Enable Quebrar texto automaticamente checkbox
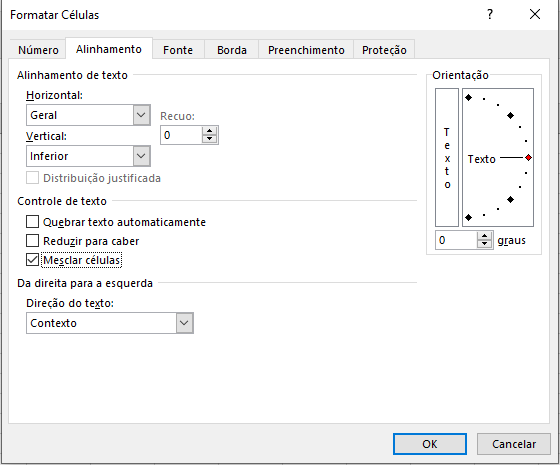The image size is (560, 465). [x=32, y=222]
